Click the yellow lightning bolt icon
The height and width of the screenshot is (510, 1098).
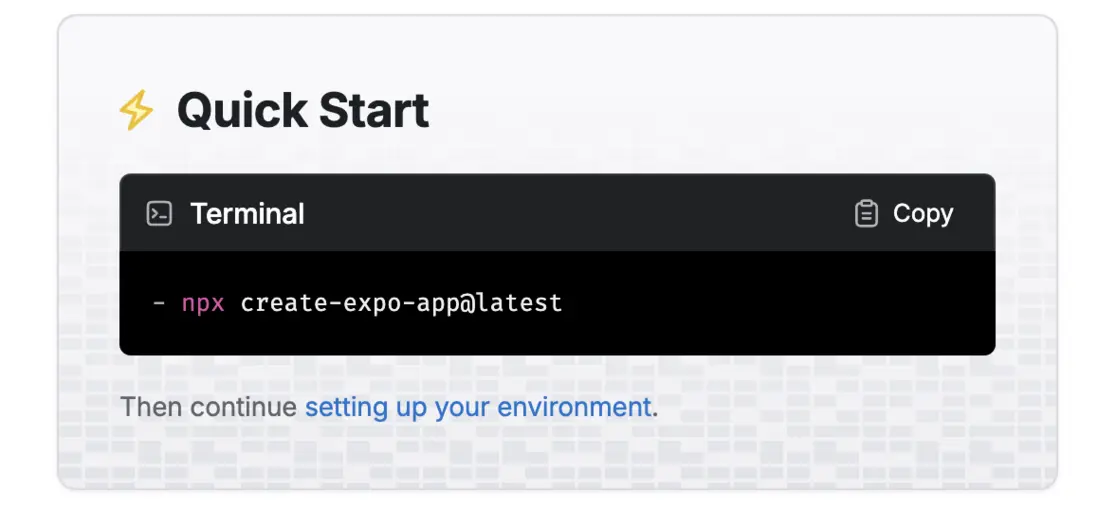pos(136,111)
